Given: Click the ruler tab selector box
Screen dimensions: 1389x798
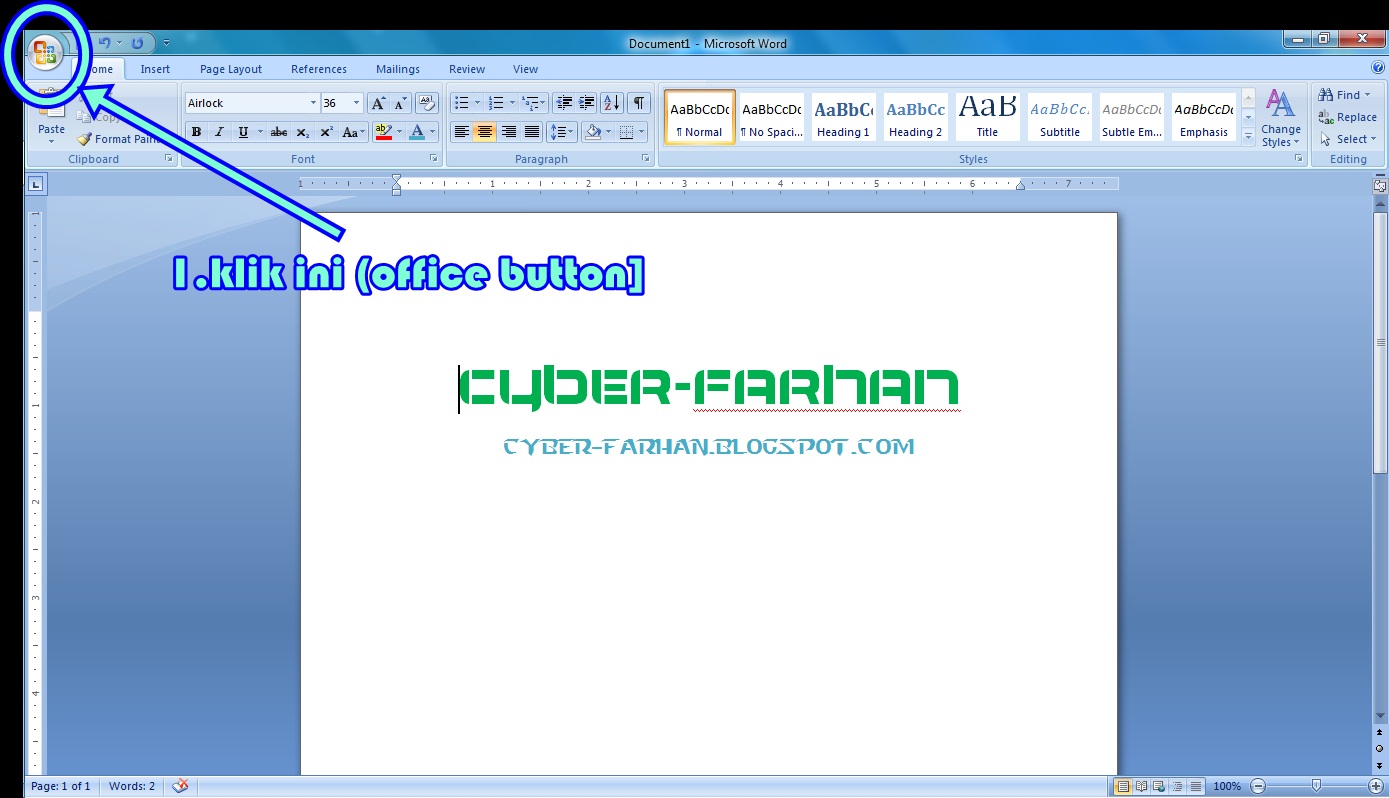Looking at the screenshot, I should click(x=35, y=184).
